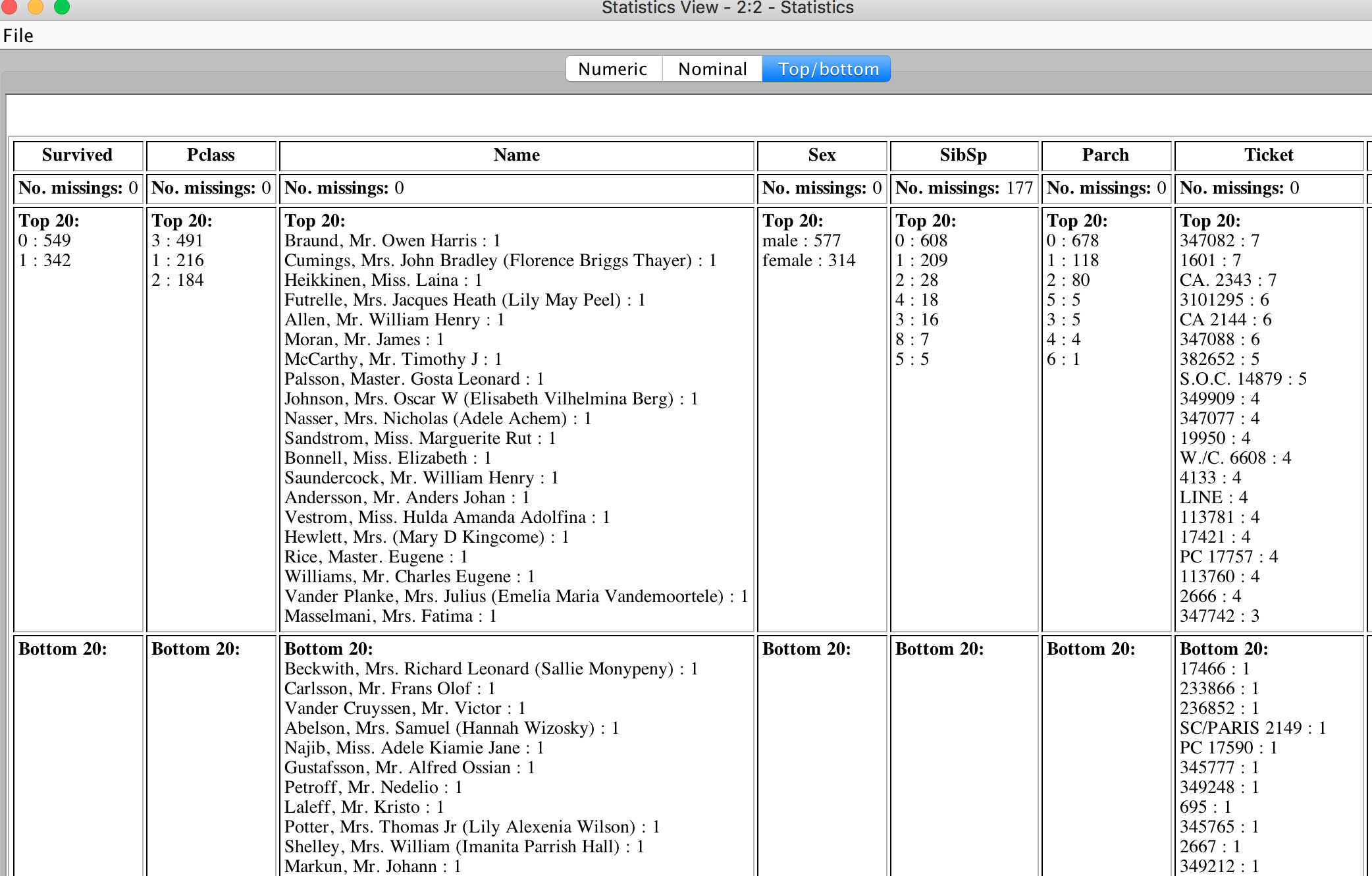Screen dimensions: 1372x876
Task: Click the Ticket column header
Action: click(1269, 155)
